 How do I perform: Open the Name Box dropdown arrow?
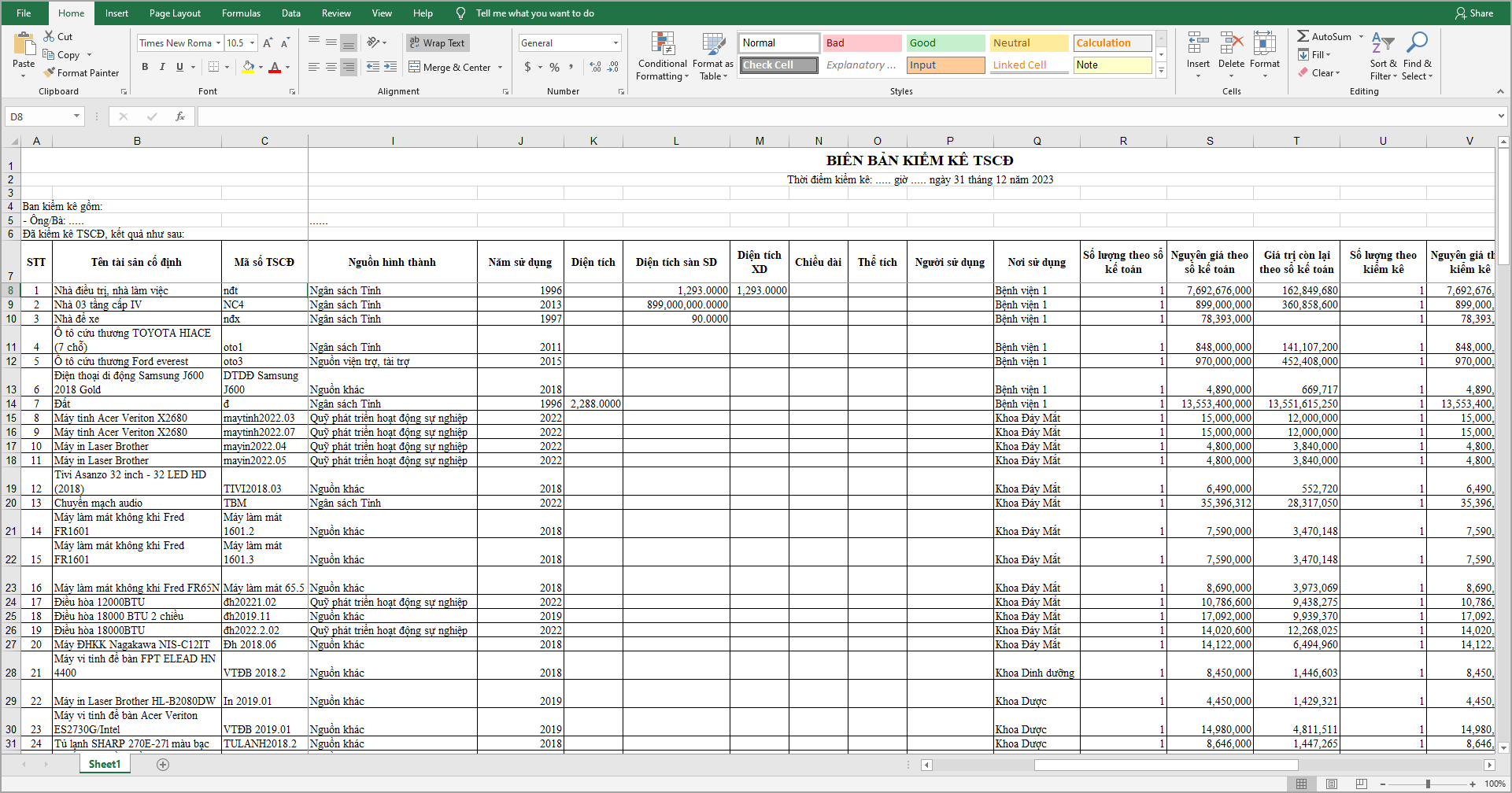click(x=76, y=116)
